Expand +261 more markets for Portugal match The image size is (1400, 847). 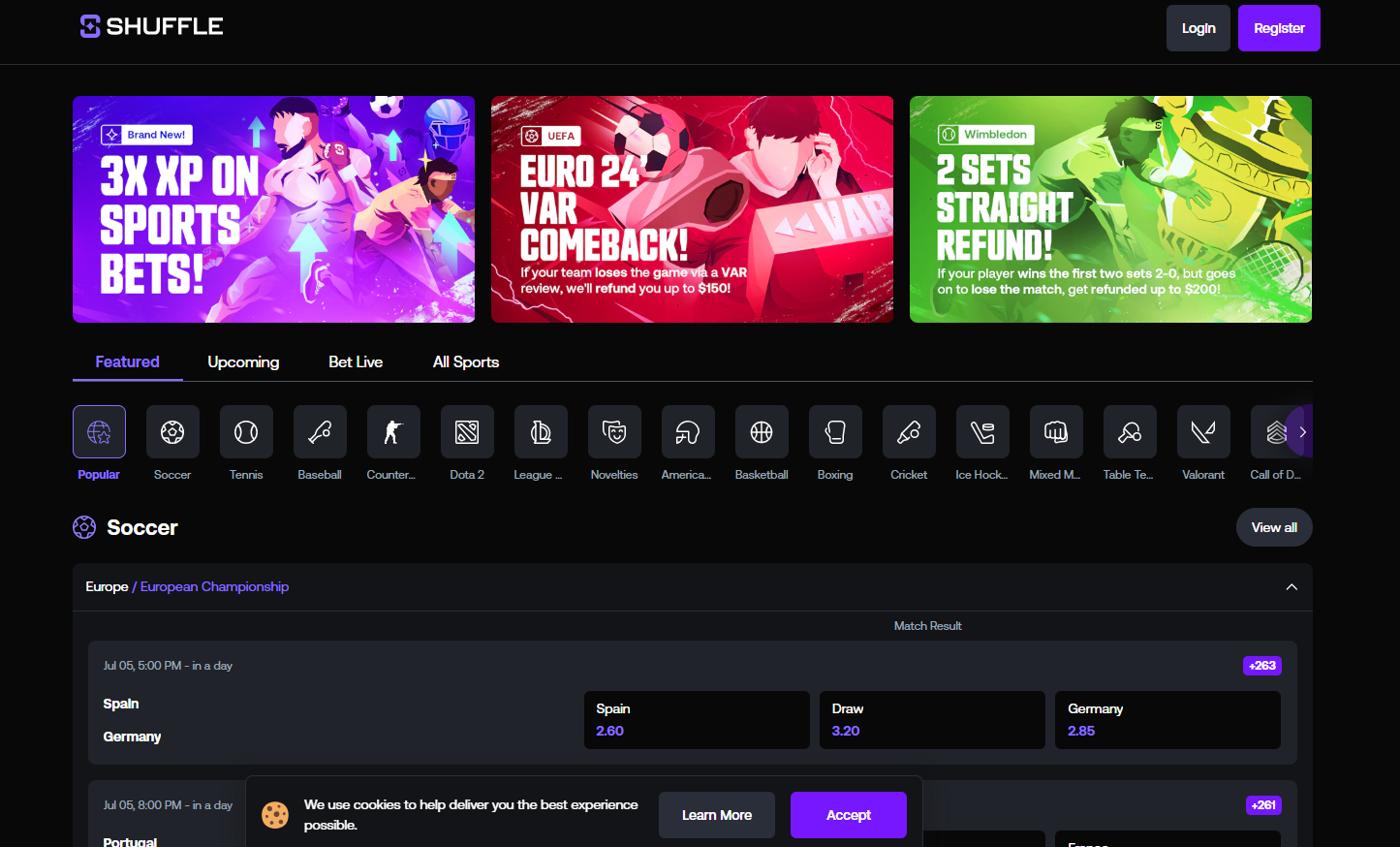pyautogui.click(x=1263, y=805)
